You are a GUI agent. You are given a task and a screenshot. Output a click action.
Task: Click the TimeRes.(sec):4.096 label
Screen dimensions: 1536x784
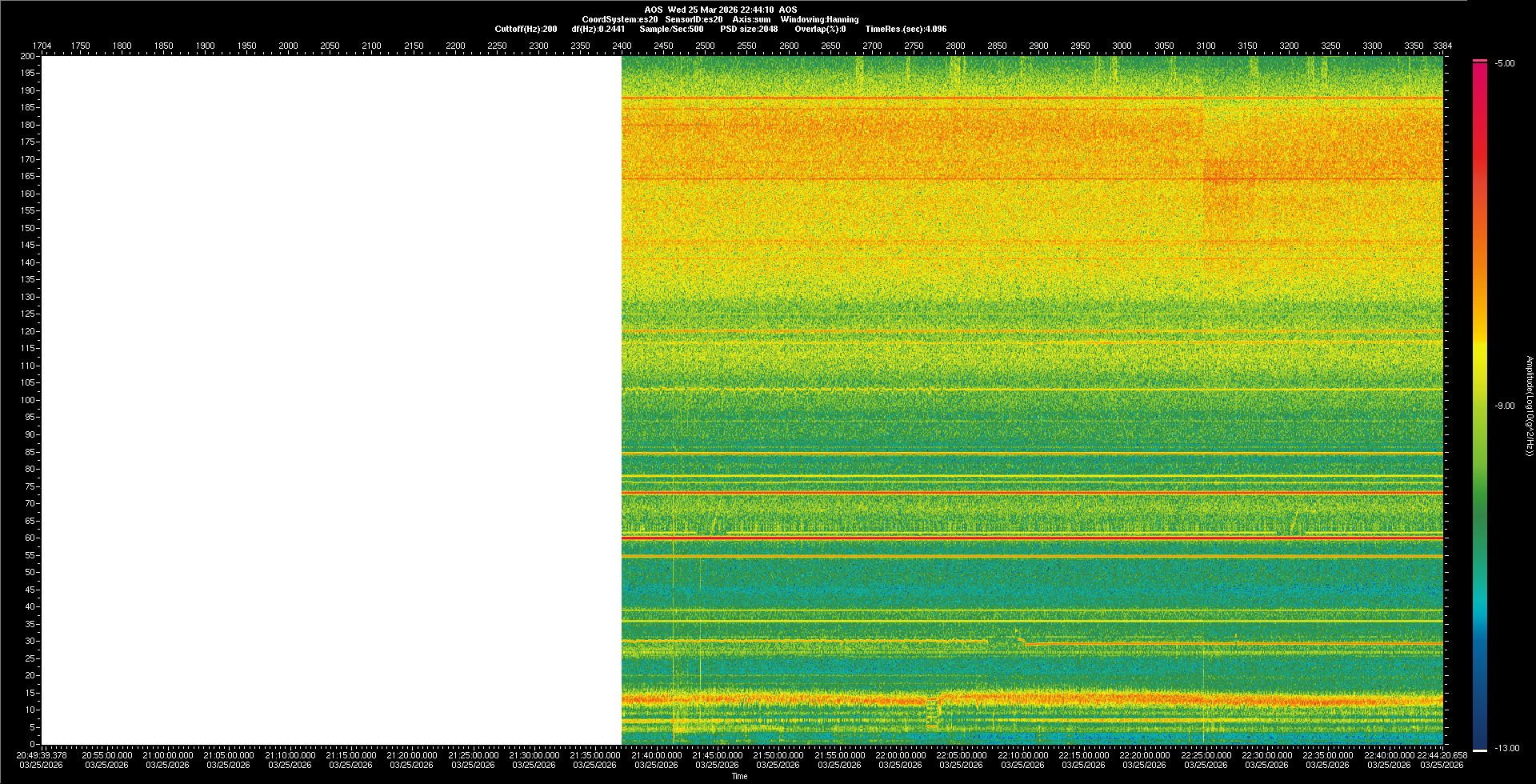coord(906,29)
